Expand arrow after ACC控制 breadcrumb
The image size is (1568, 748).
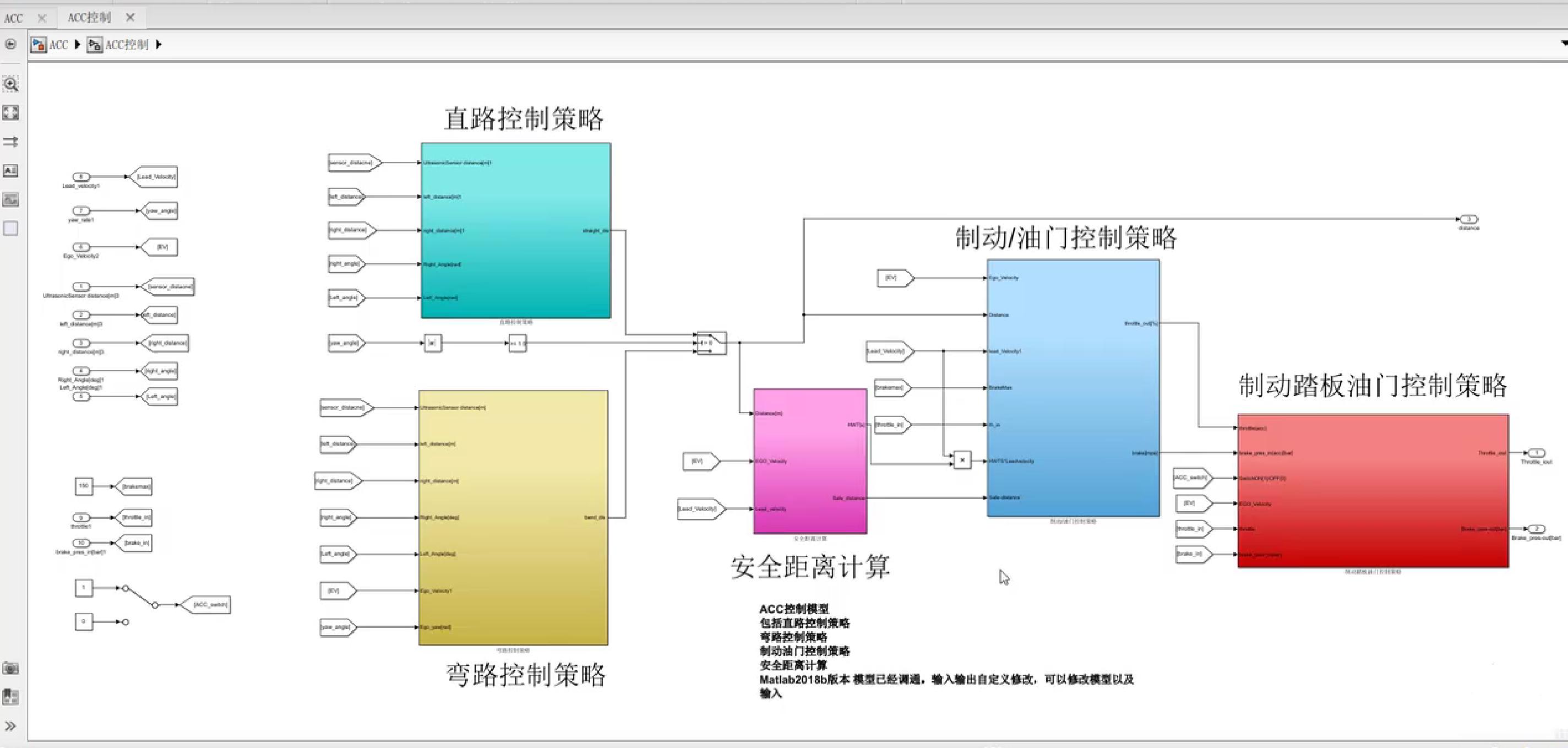click(x=158, y=45)
